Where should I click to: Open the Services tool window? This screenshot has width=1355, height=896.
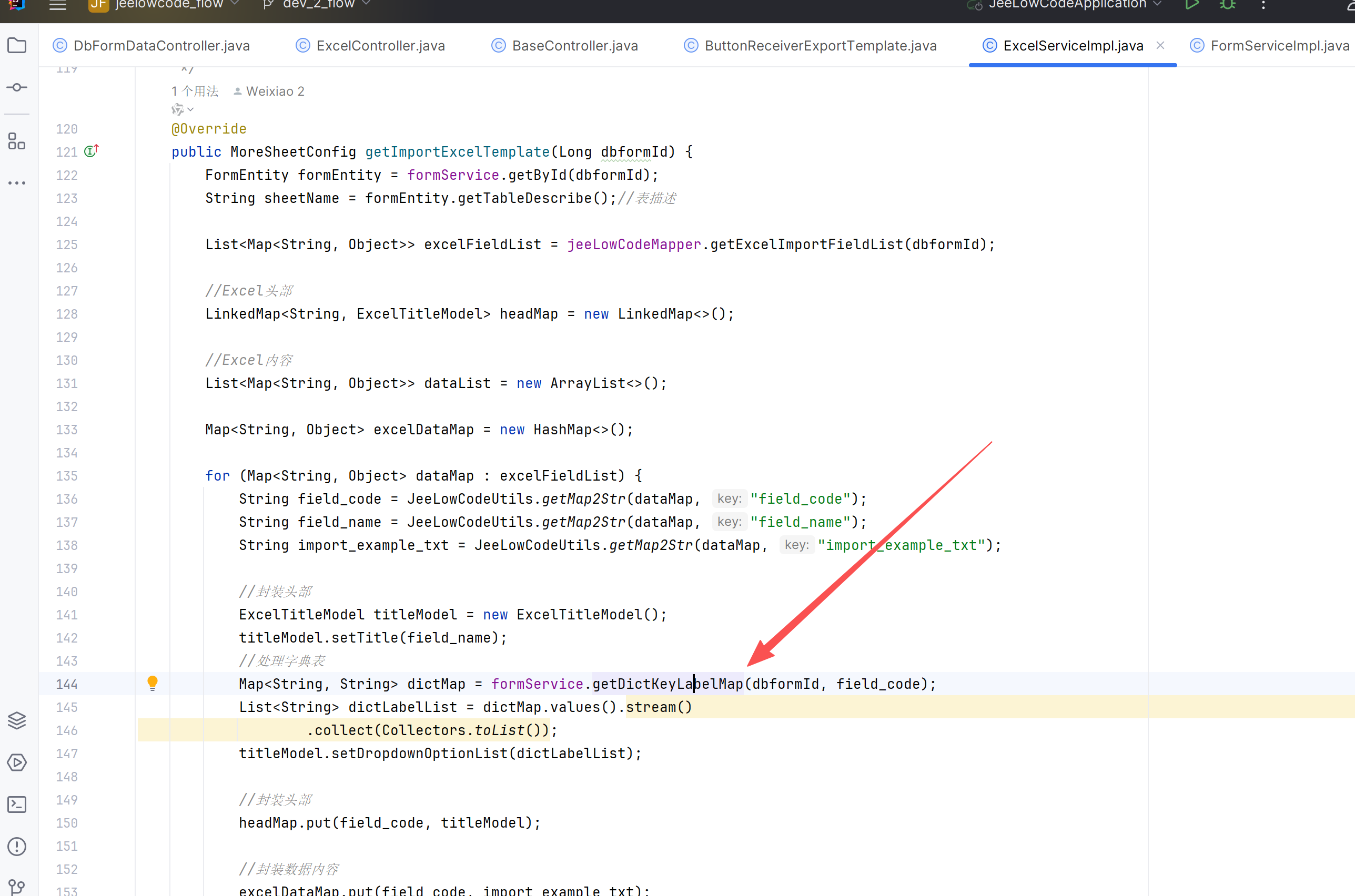click(x=17, y=762)
